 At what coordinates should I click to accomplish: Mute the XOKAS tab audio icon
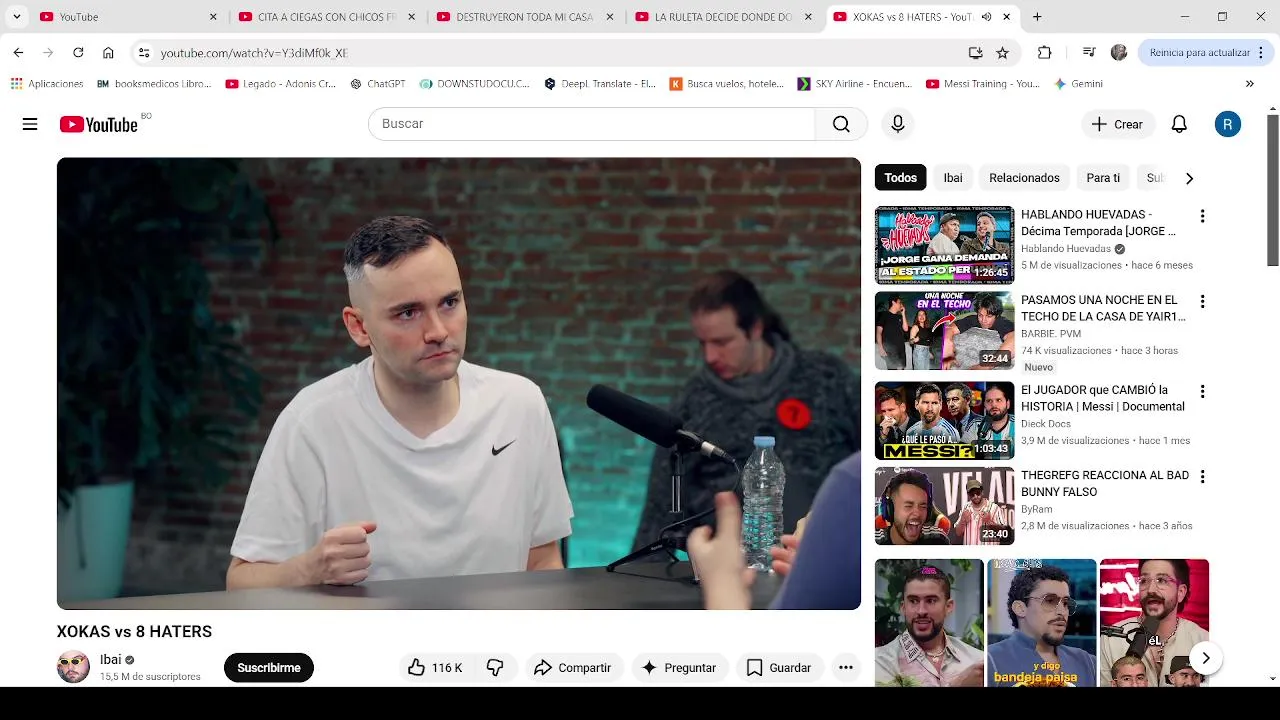[x=986, y=17]
